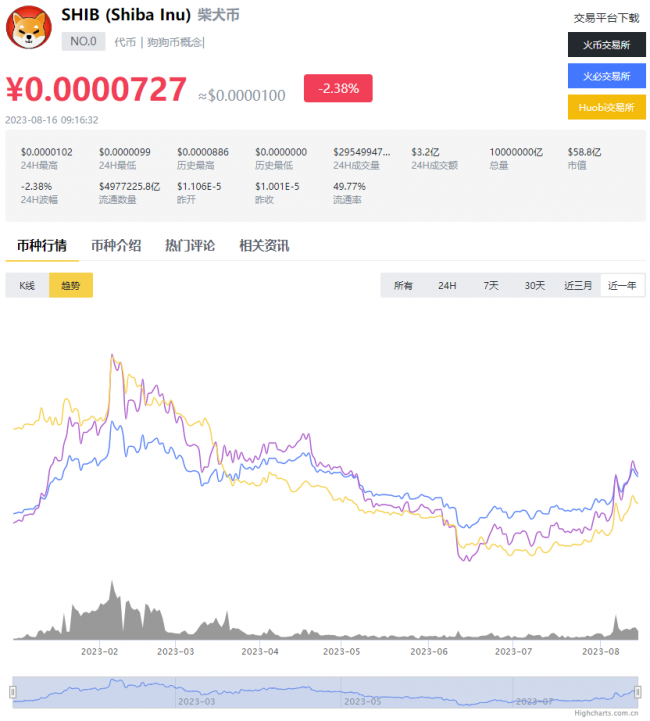
Task: Click the SHIB (Shiba Inu) title
Action: pos(126,15)
